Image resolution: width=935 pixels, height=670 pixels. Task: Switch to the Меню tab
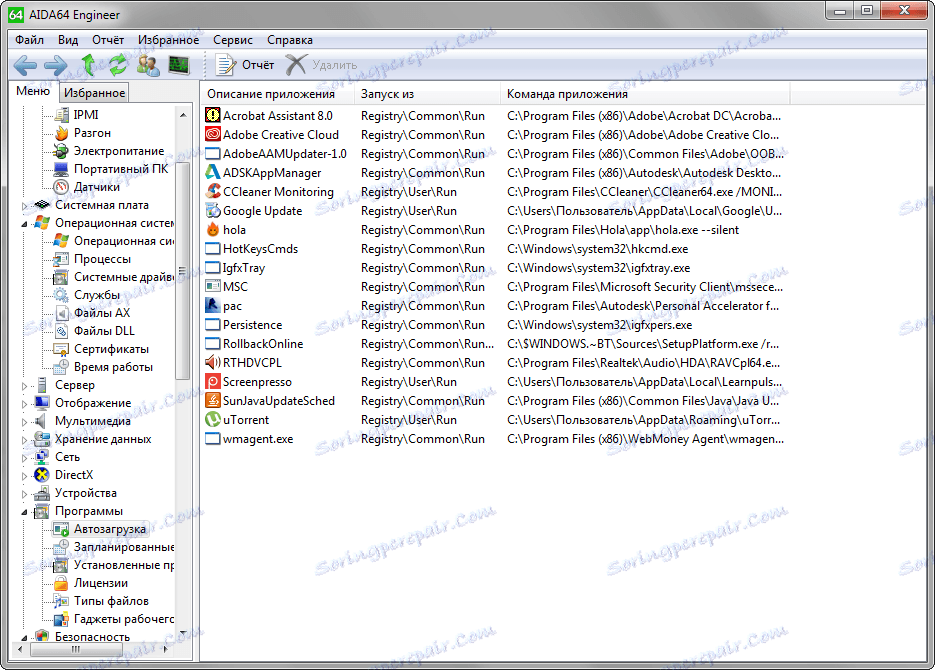[33, 91]
